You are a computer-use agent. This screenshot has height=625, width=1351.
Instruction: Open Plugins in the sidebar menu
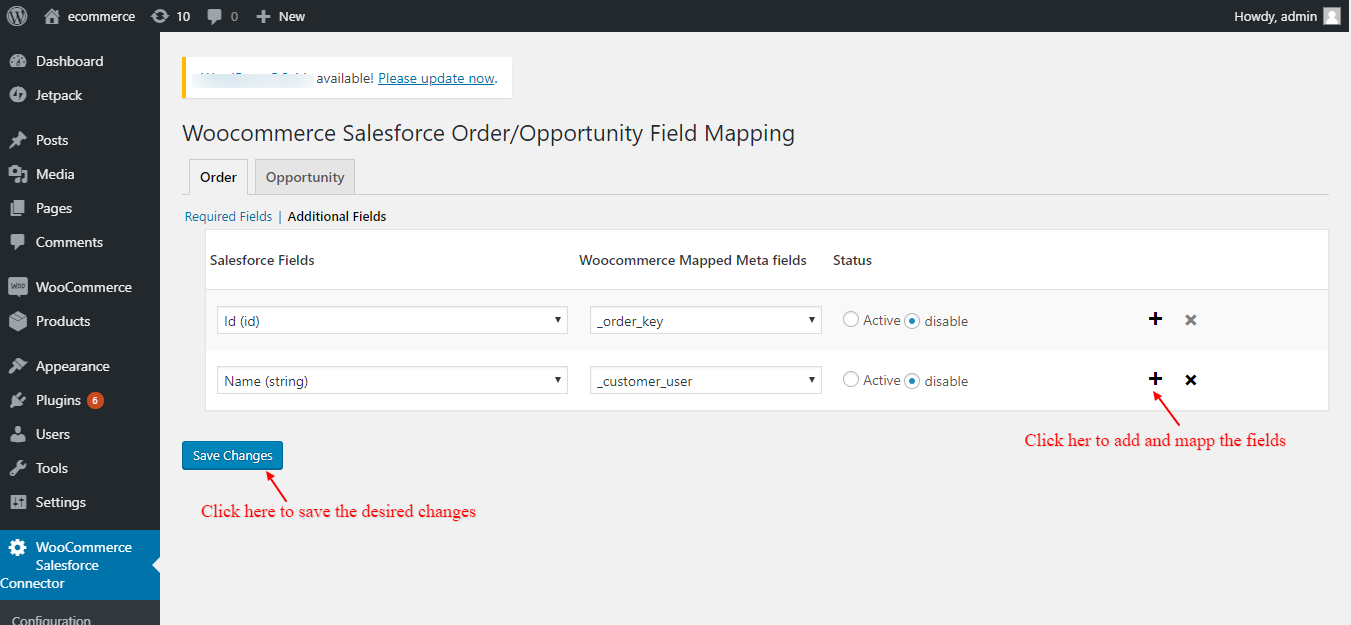[58, 400]
